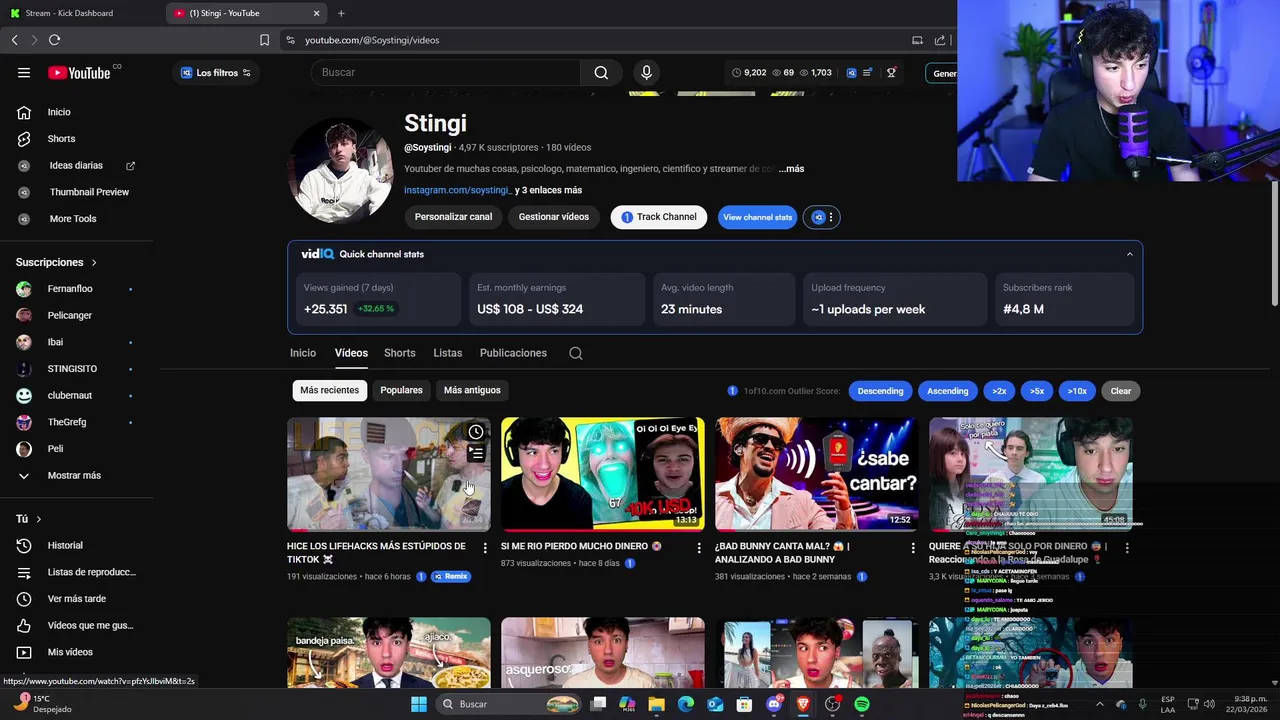1280x720 pixels.
Task: Start voice search with microphone icon
Action: point(646,72)
